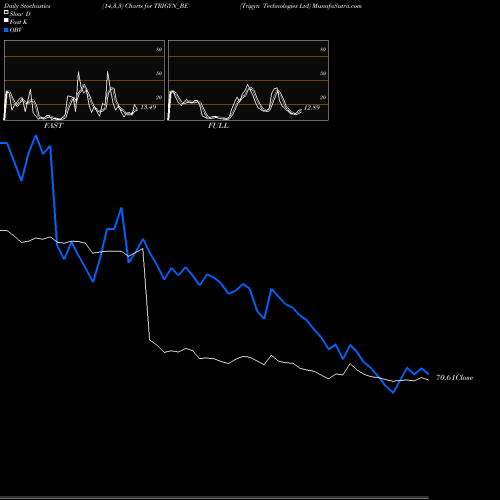
Task: Click the 12.89 value in FULL chart
Action: [x=312, y=107]
